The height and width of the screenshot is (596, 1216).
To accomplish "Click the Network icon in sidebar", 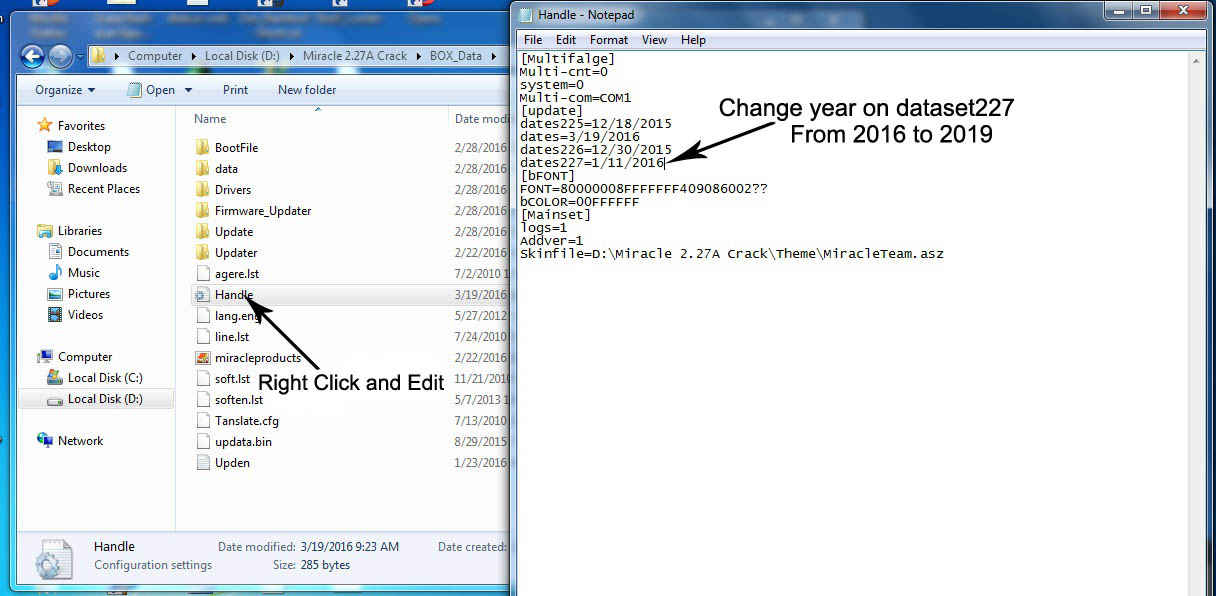I will pyautogui.click(x=44, y=440).
